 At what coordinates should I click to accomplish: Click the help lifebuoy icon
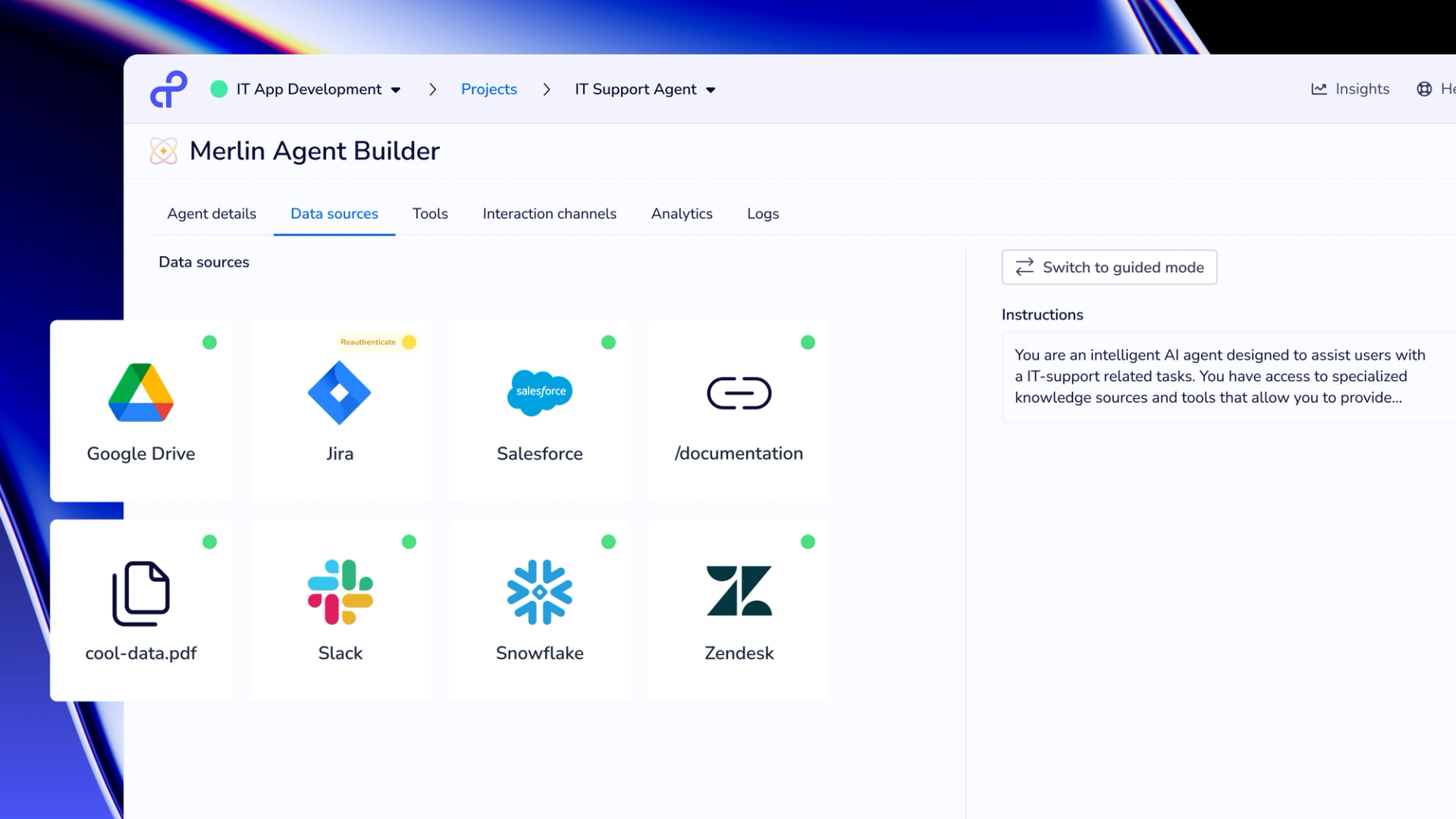(1424, 89)
